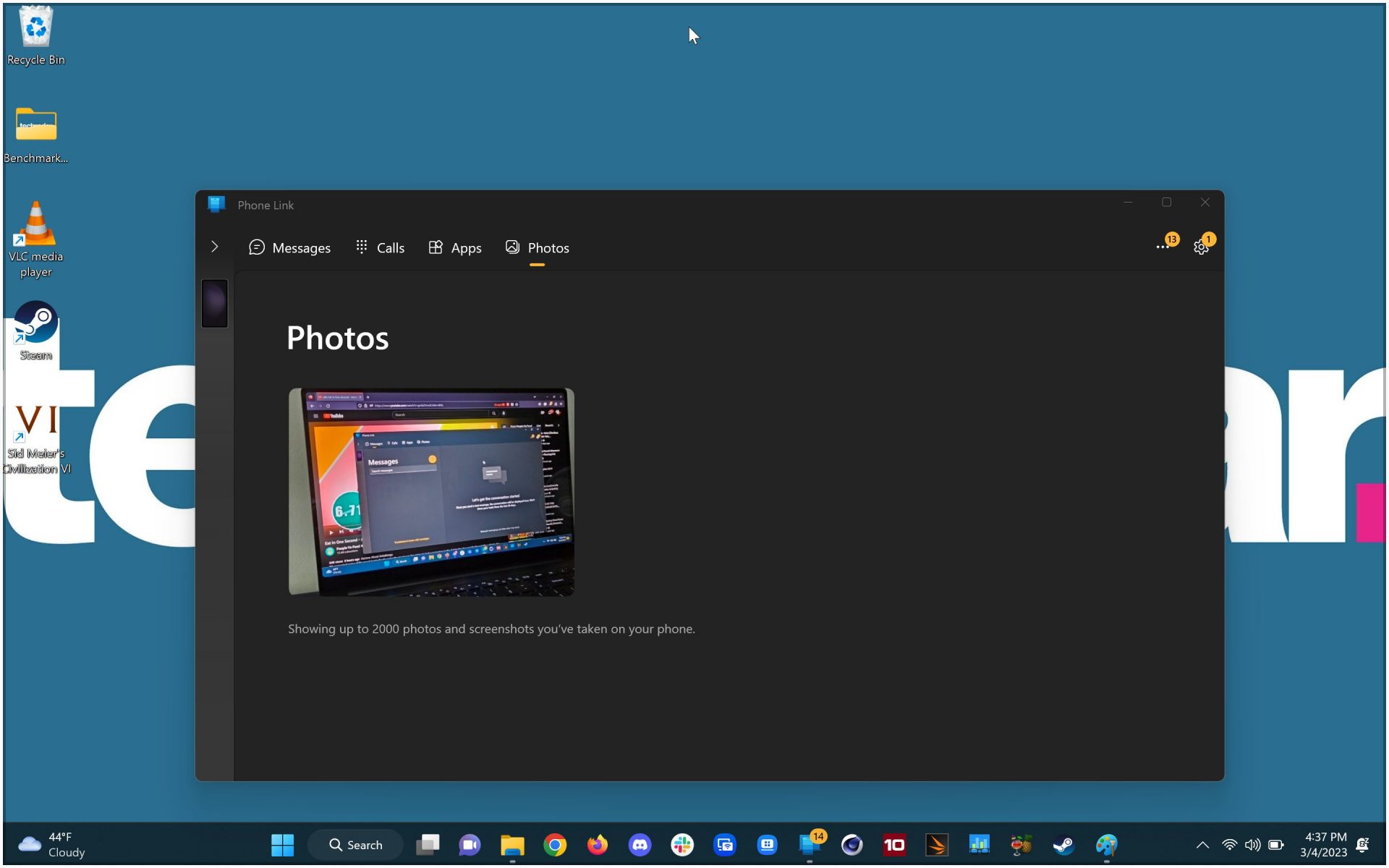Open the notifications ellipsis with 13 badge
Viewport: 1389px width, 868px height.
tap(1163, 247)
